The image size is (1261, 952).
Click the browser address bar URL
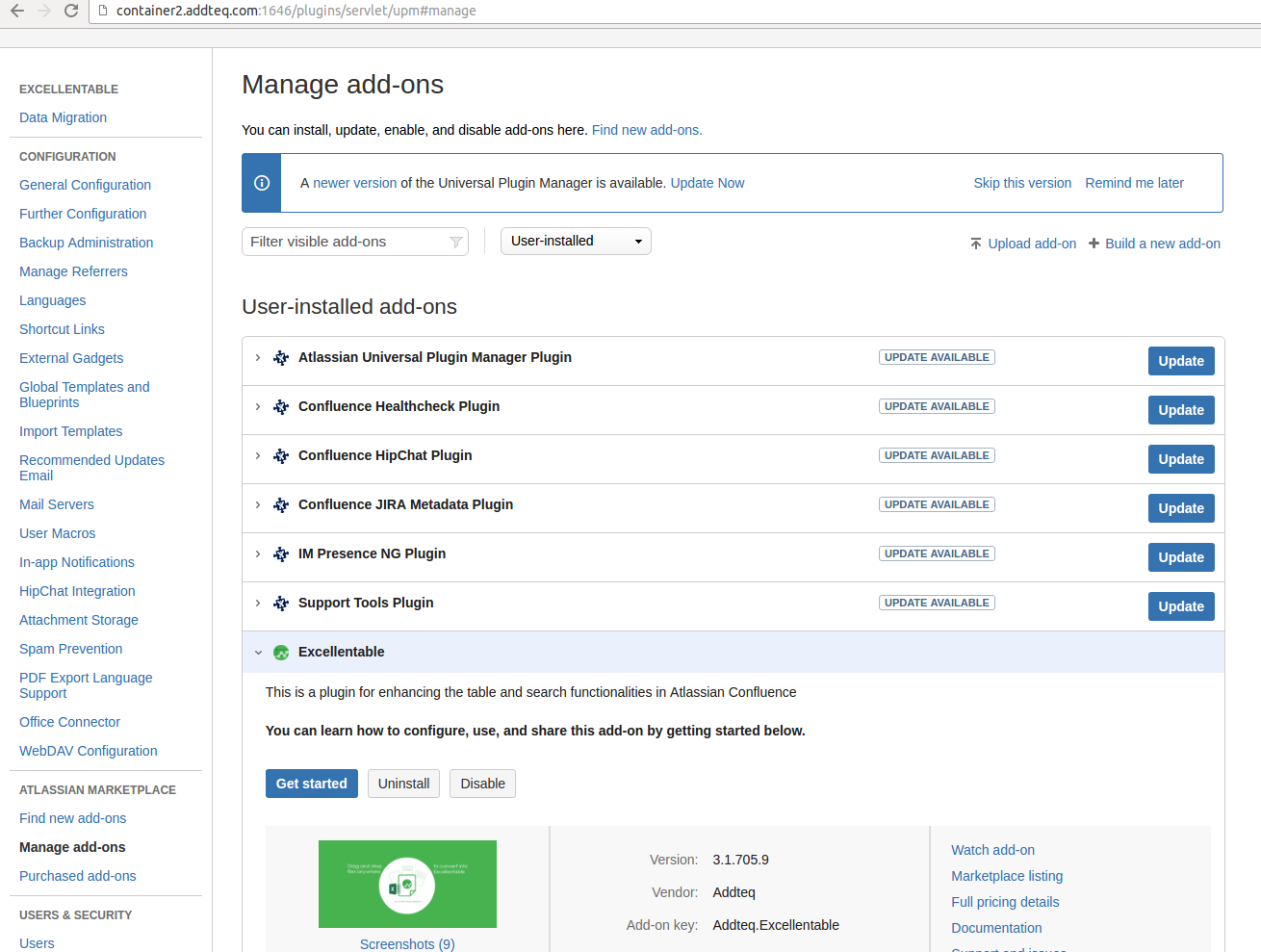tap(296, 11)
